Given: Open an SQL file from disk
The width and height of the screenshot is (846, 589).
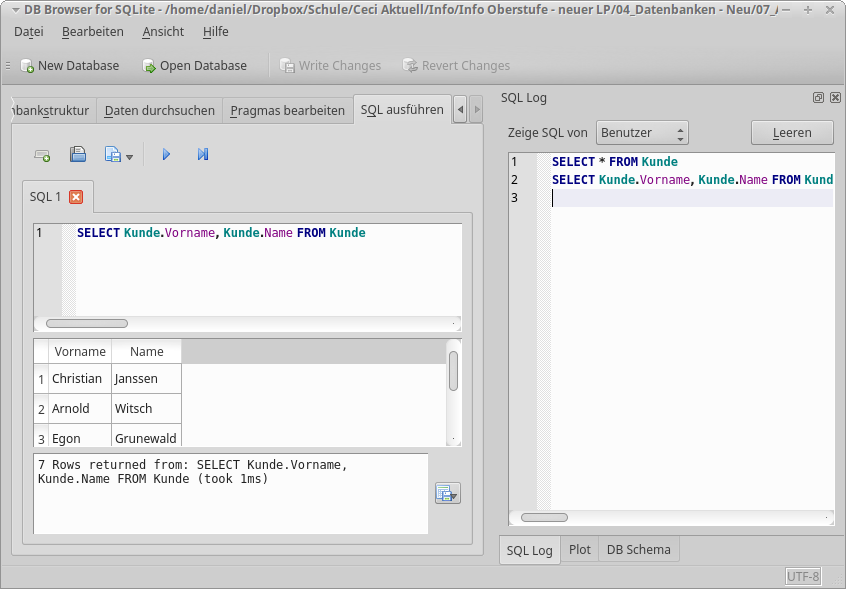Looking at the screenshot, I should (78, 154).
